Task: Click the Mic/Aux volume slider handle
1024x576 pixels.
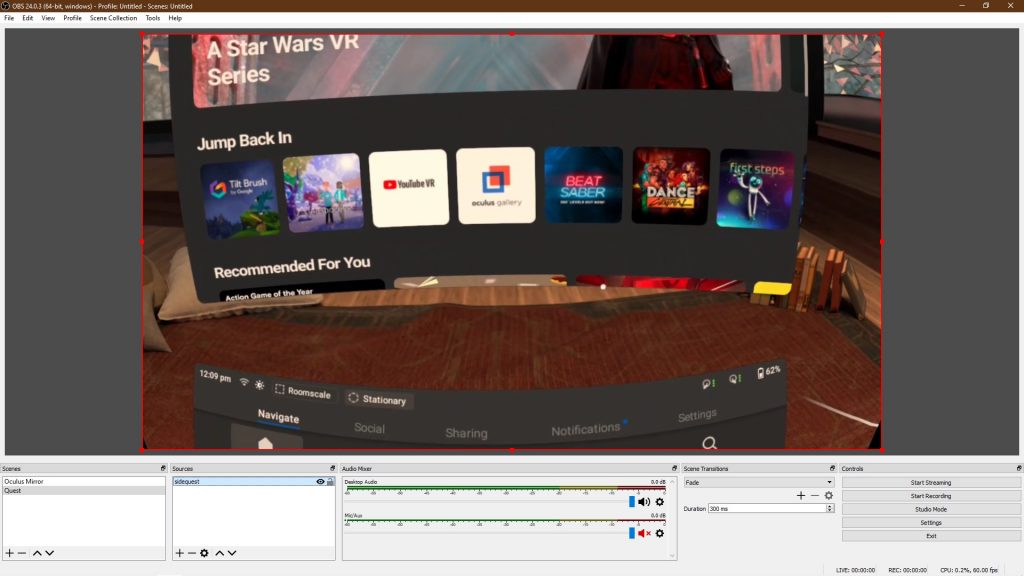Action: click(x=632, y=534)
